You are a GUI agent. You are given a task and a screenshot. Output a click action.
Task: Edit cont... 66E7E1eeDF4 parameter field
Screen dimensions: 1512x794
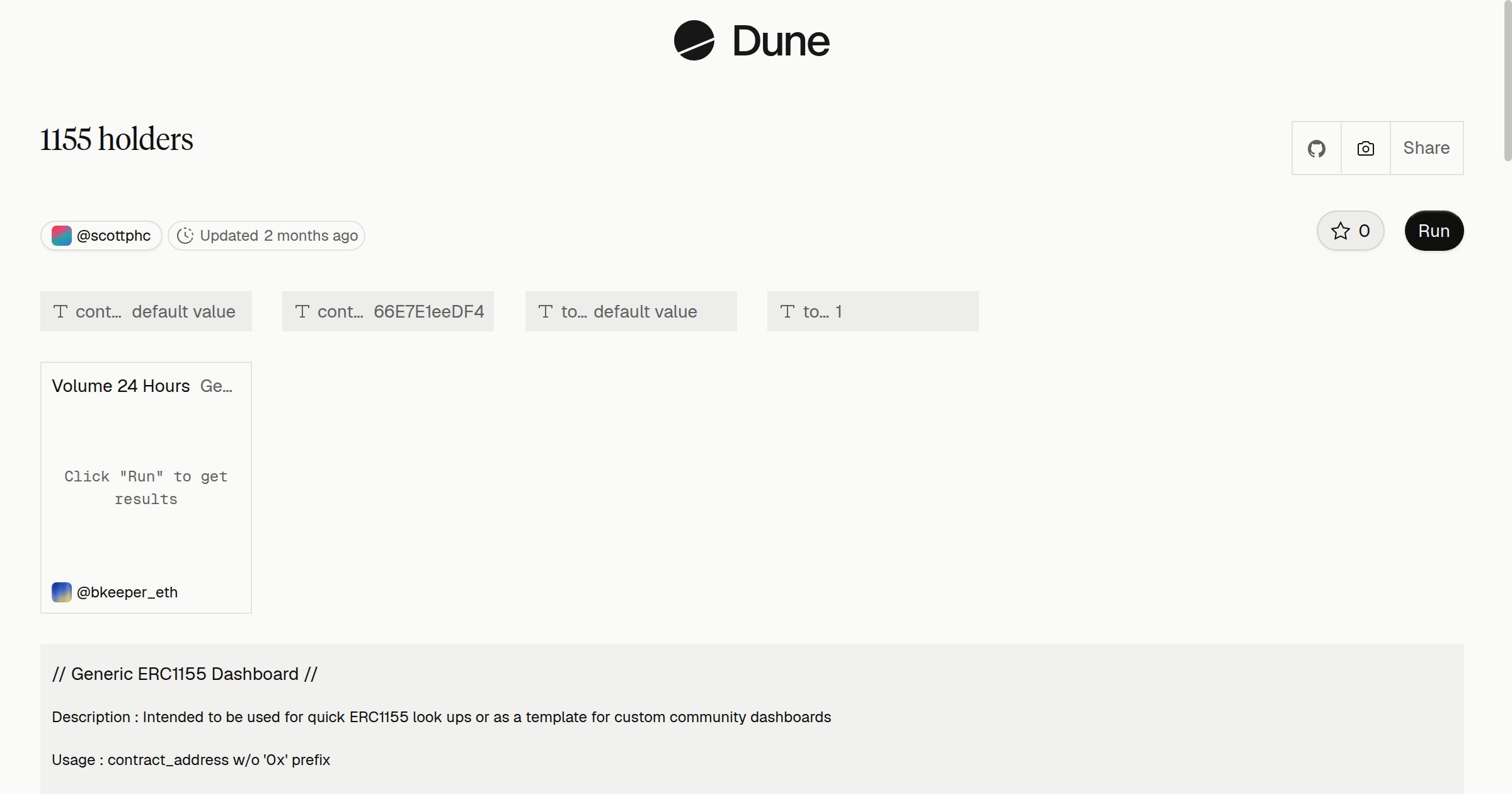point(388,311)
